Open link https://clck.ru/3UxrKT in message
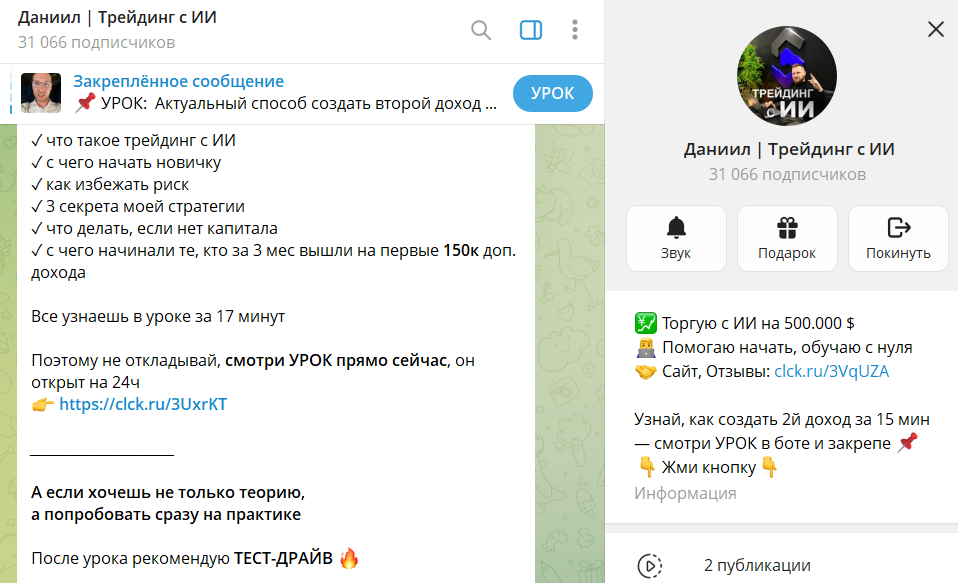Viewport: 958px width, 583px height. [x=143, y=405]
